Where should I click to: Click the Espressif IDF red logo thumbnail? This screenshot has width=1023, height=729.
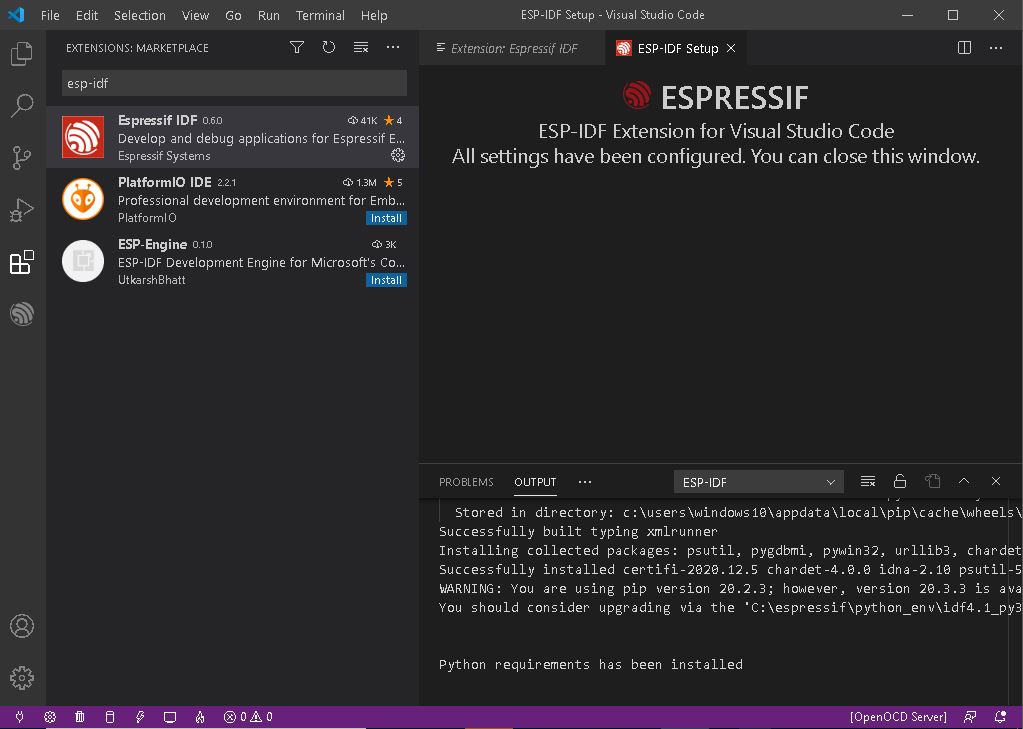[x=83, y=137]
